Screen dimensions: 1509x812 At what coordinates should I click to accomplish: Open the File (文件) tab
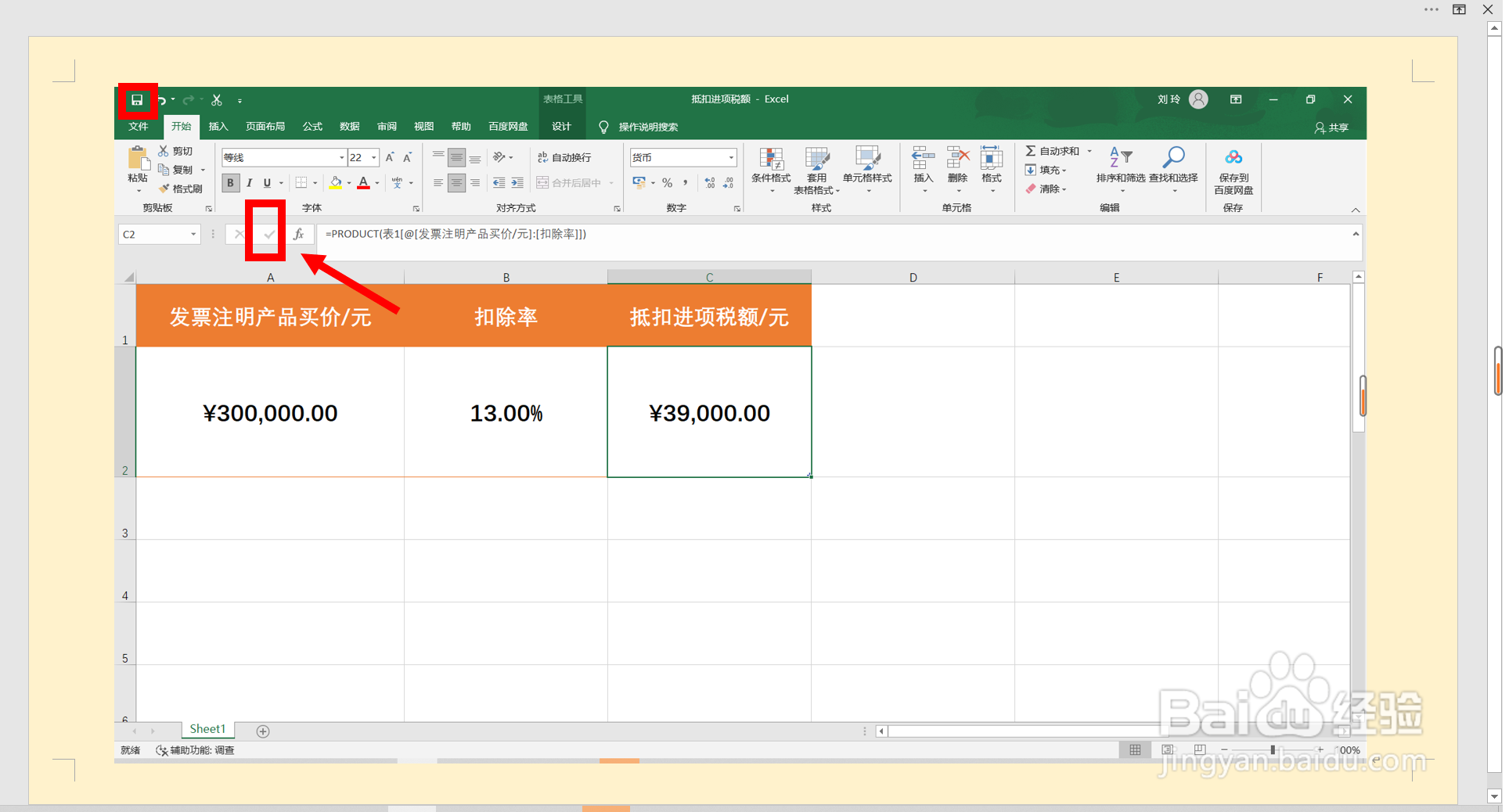click(x=139, y=127)
